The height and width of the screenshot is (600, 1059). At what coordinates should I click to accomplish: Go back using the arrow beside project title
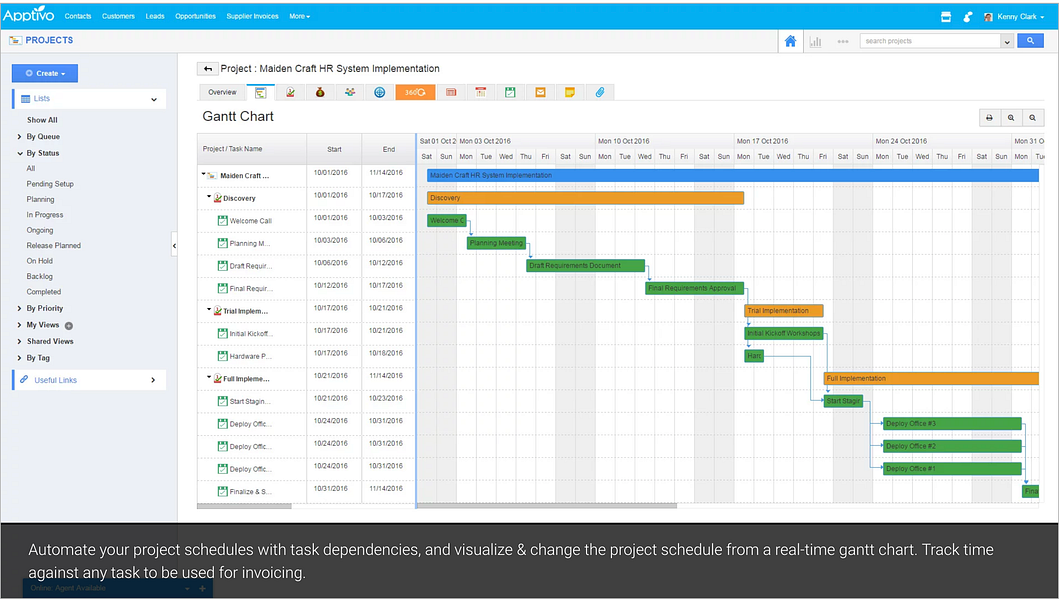tap(207, 69)
